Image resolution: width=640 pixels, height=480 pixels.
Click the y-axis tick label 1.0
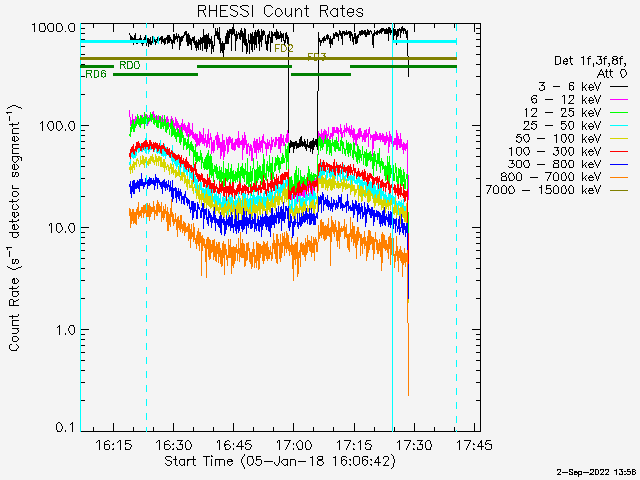[66, 330]
